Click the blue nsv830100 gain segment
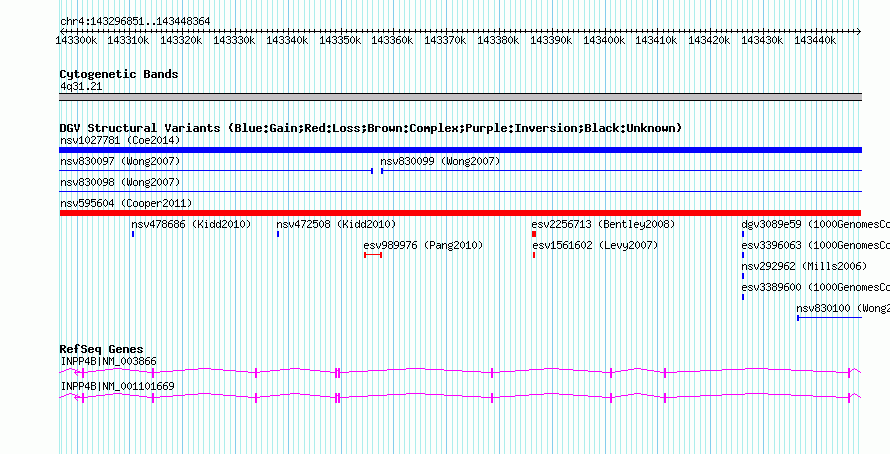890x454 pixels. point(829,318)
